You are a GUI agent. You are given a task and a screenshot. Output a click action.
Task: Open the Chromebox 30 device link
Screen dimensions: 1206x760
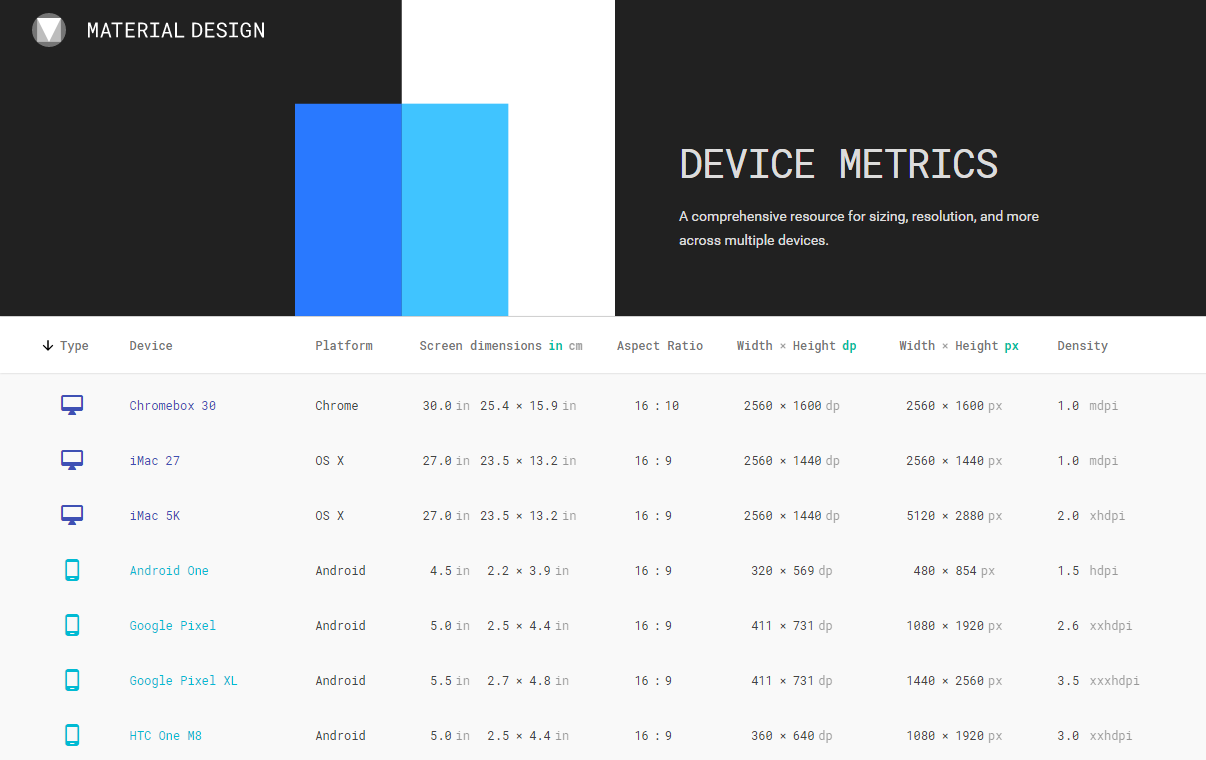pos(173,406)
